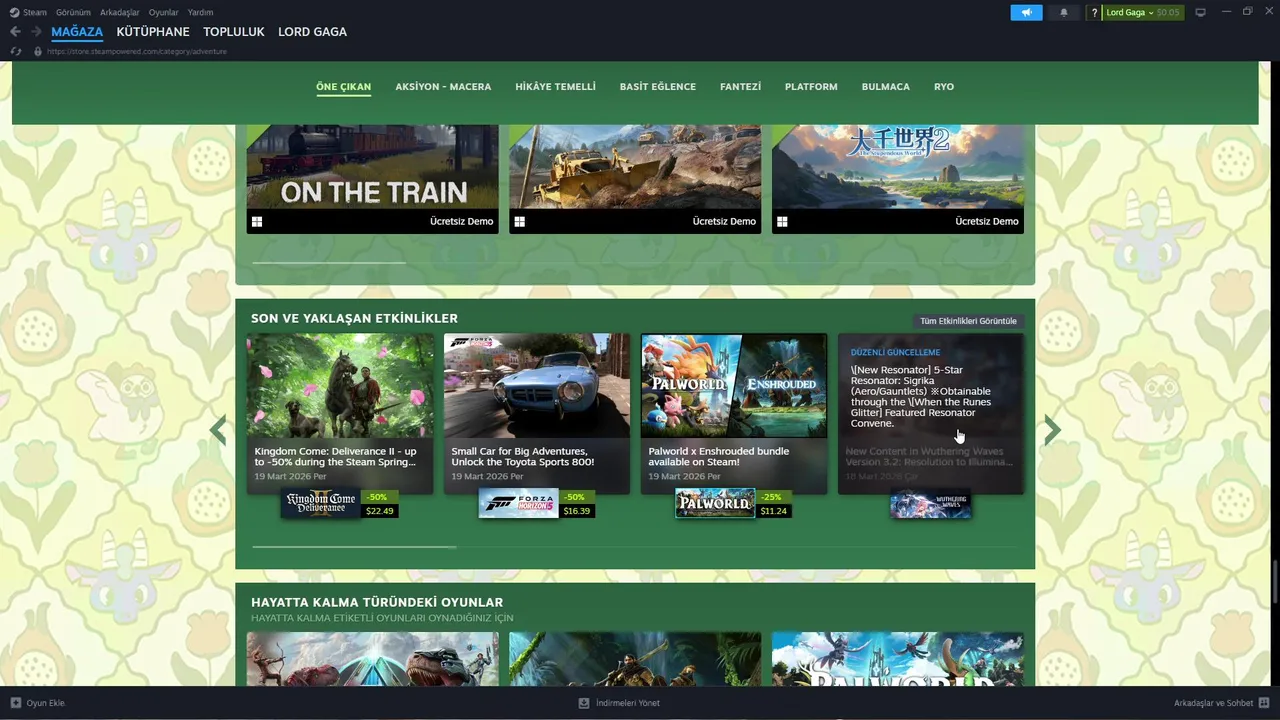
Task: Open the Palworld survival game thumbnail
Action: [x=898, y=659]
